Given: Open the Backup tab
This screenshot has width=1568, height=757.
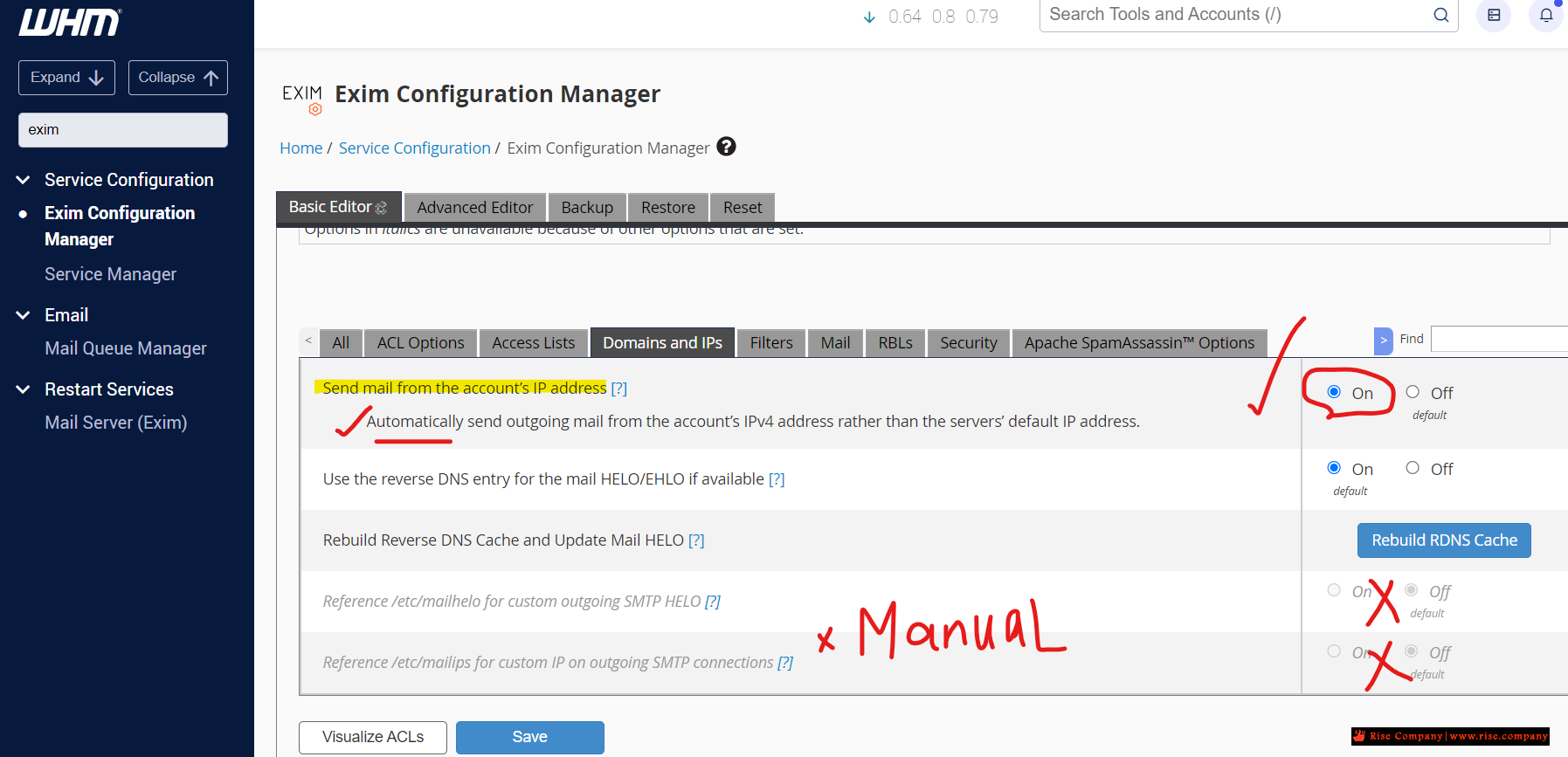Looking at the screenshot, I should pos(587,208).
